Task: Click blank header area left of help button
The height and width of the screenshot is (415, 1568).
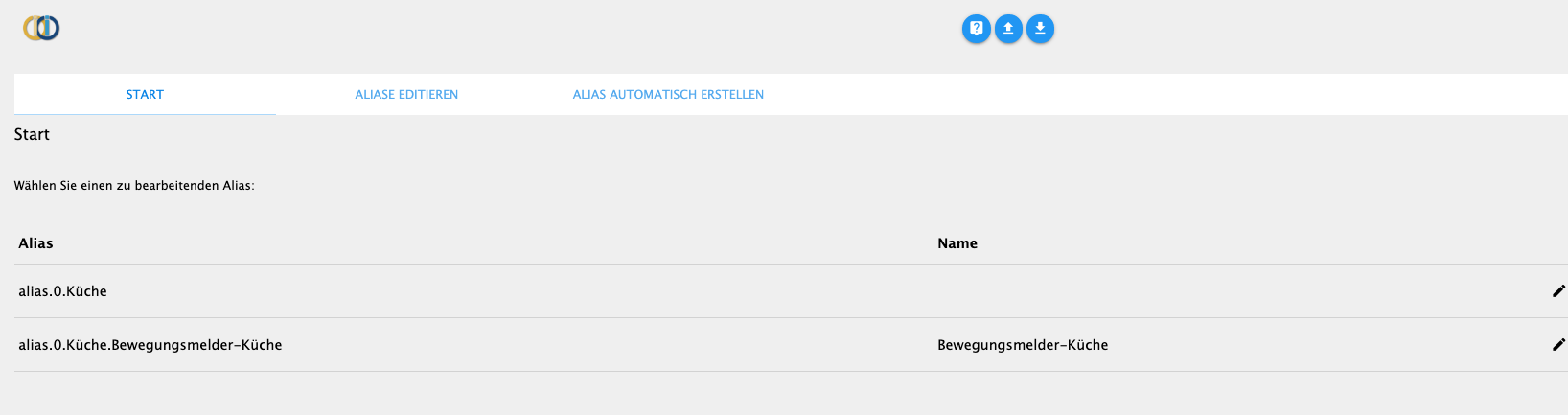Action: point(575,29)
